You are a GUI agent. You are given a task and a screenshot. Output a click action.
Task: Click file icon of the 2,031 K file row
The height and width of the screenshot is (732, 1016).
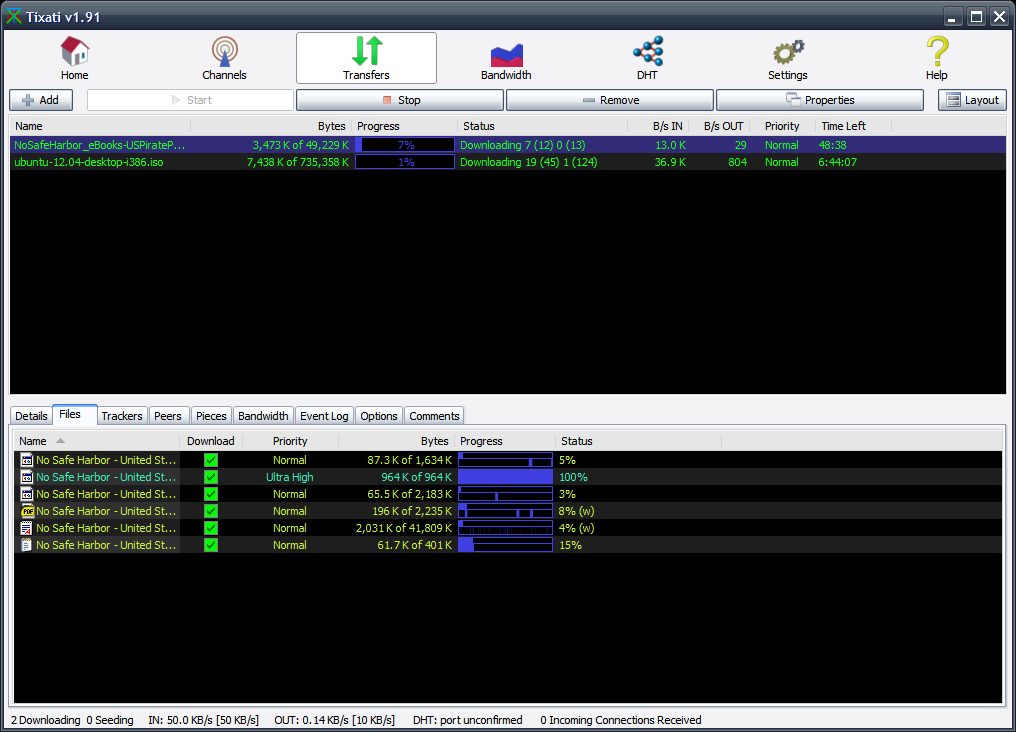click(x=27, y=528)
